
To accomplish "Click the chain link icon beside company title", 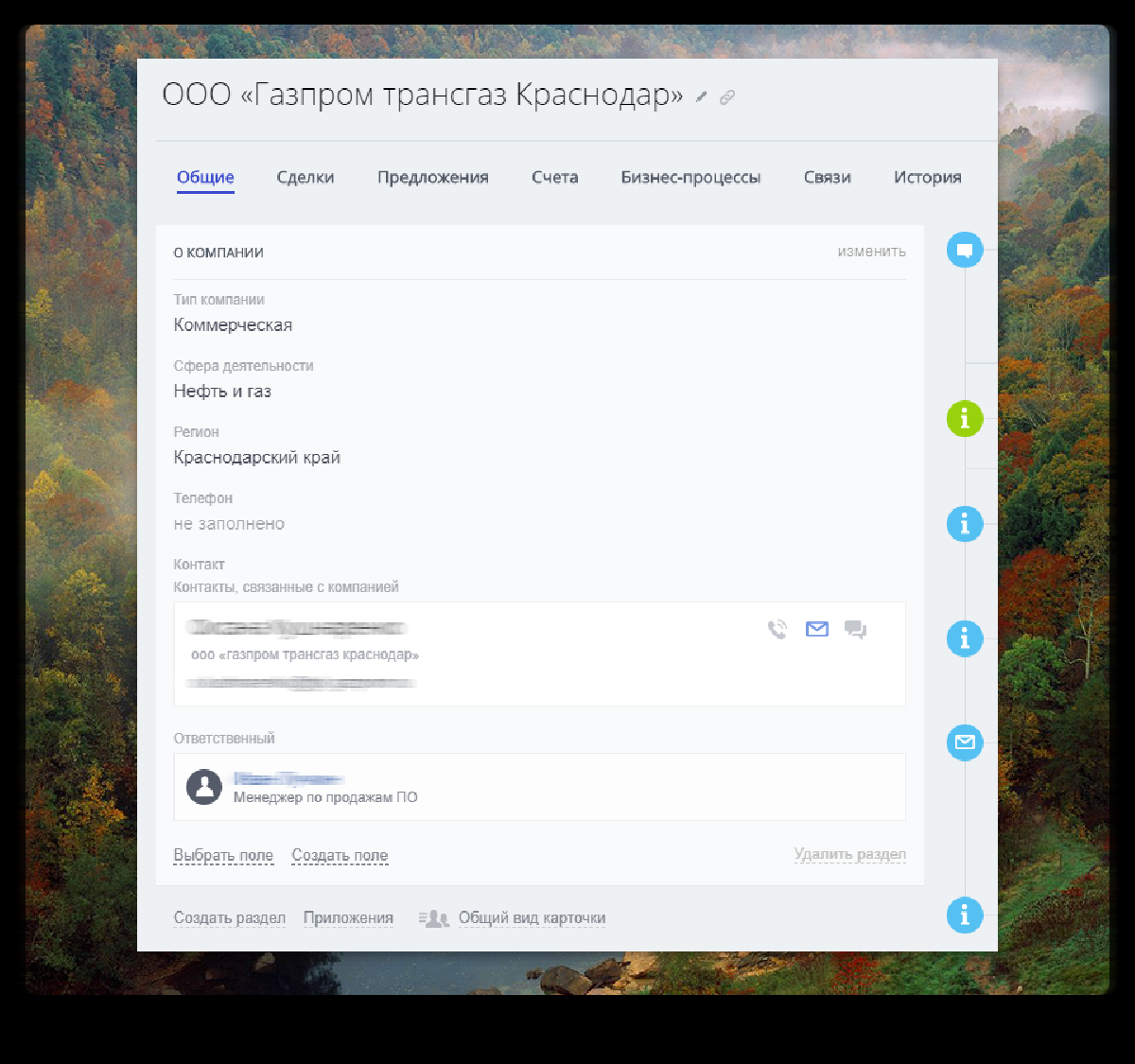I will [727, 96].
